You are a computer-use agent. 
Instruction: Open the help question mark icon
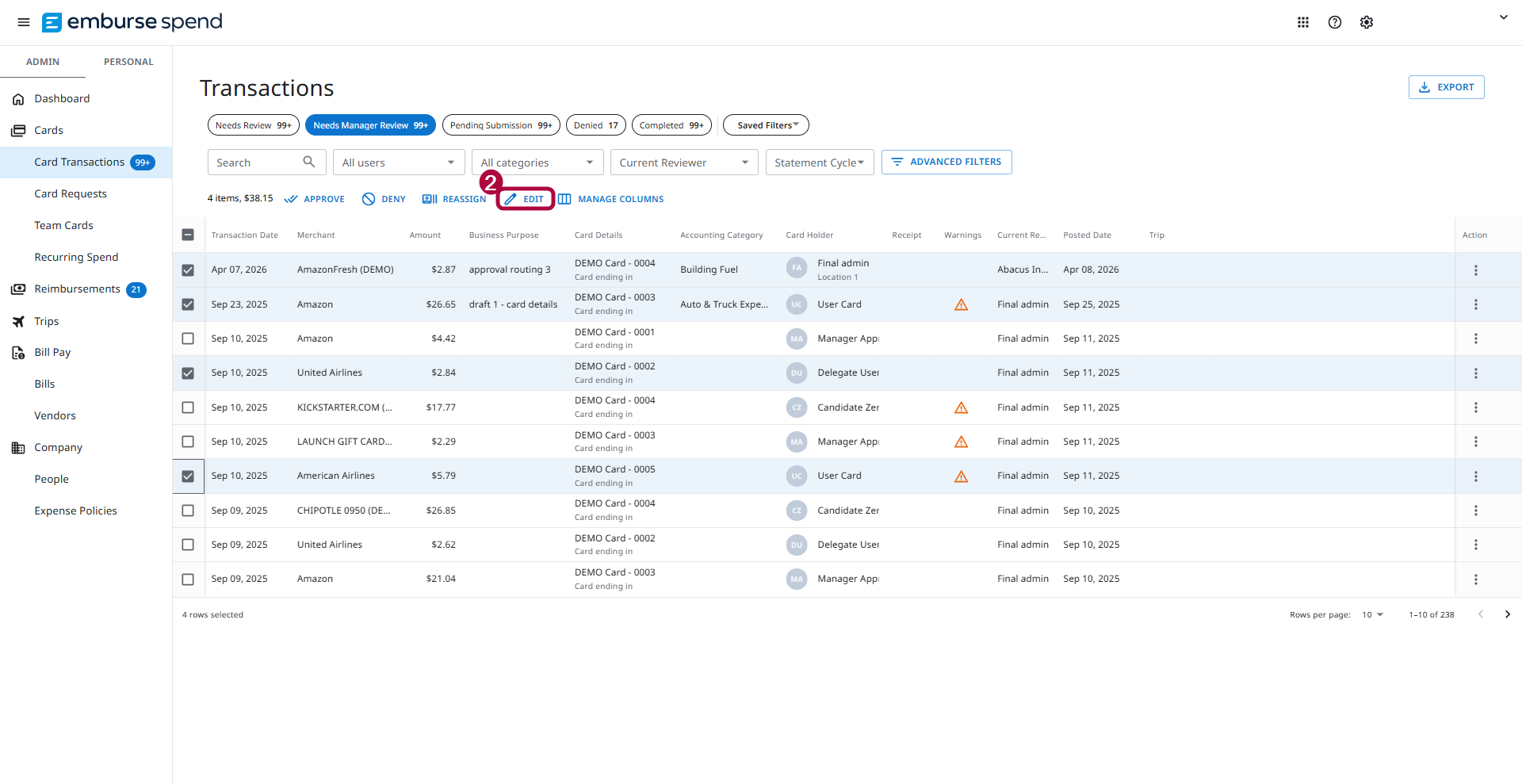point(1335,22)
